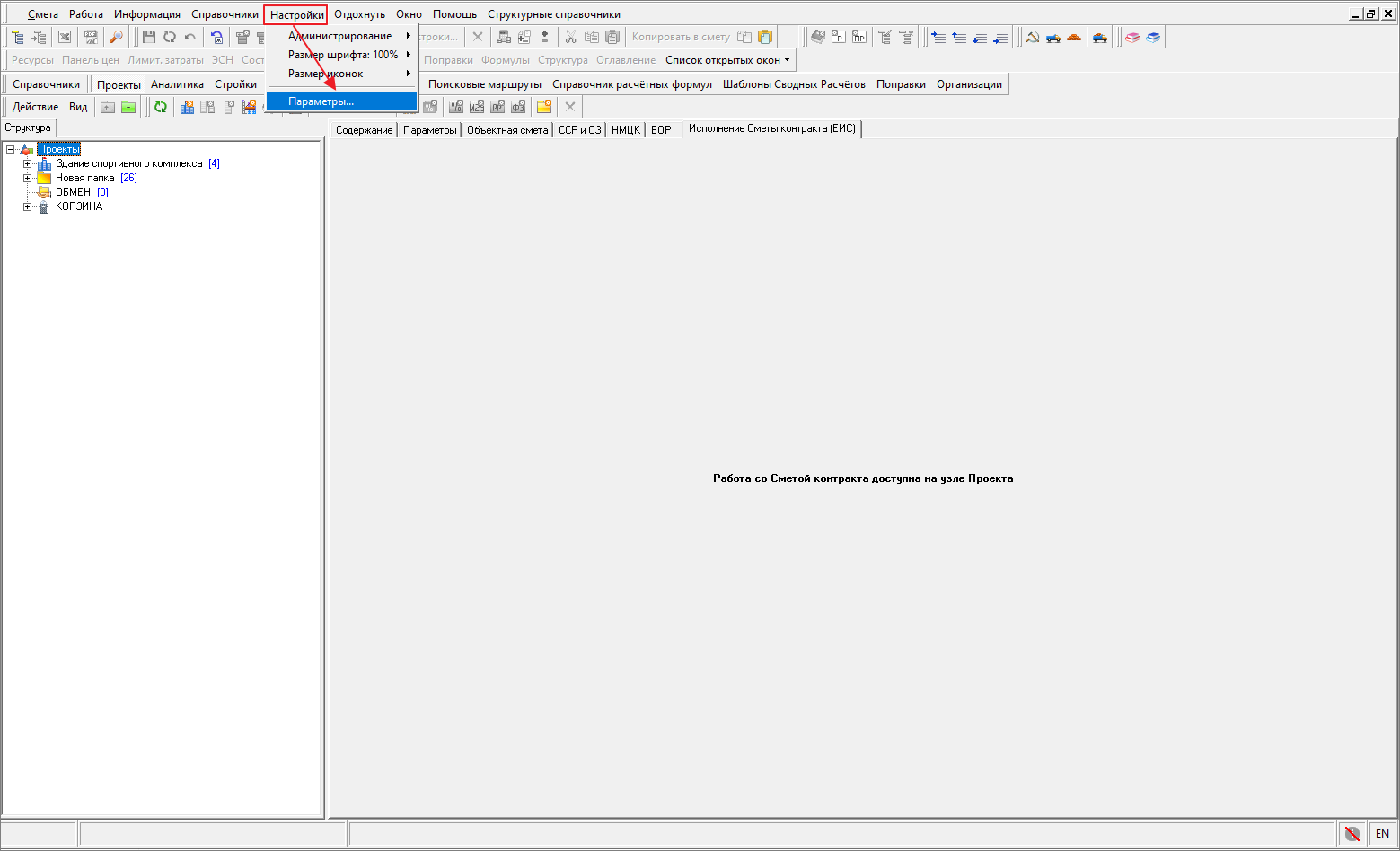This screenshot has width=1400, height=851.
Task: Click the PDF export icon
Action: (x=91, y=37)
